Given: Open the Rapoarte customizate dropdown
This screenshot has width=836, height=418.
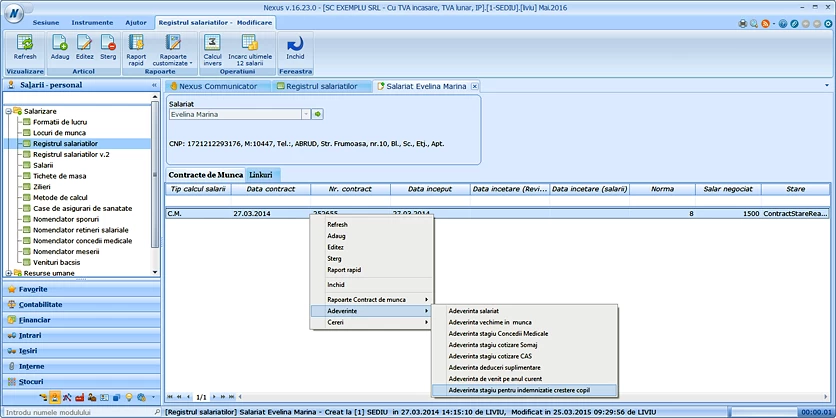Looking at the screenshot, I should pyautogui.click(x=173, y=50).
